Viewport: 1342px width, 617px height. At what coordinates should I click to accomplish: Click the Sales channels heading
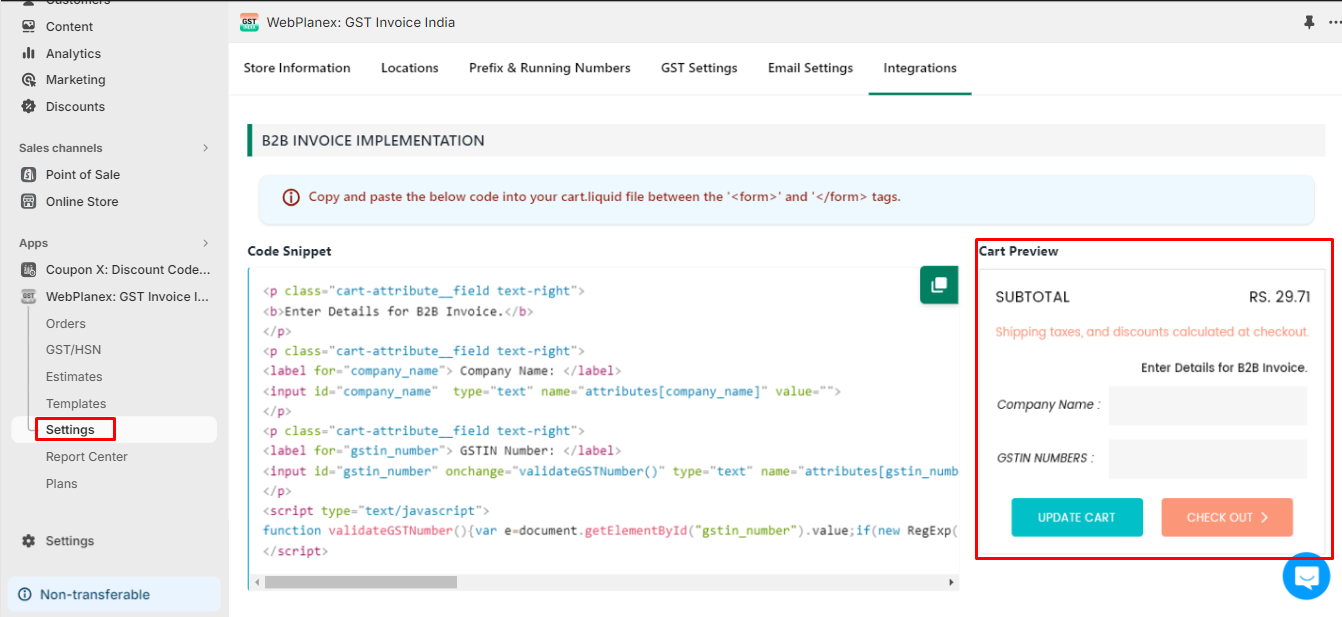point(61,148)
